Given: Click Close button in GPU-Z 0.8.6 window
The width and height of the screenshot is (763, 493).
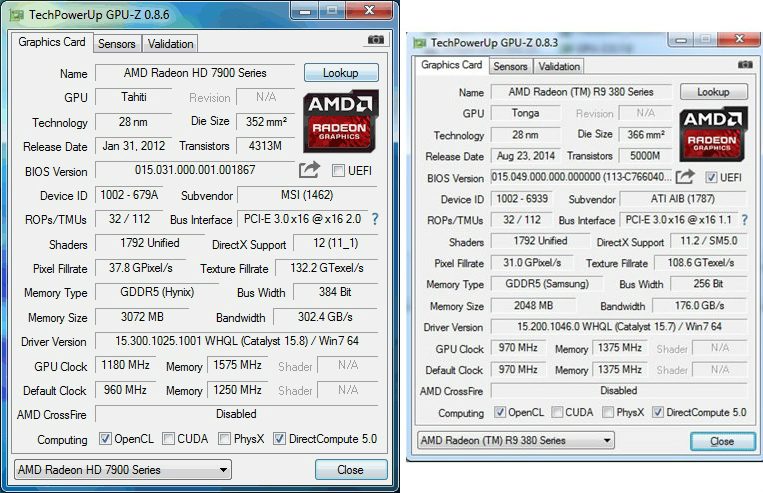Looking at the screenshot, I should click(351, 470).
